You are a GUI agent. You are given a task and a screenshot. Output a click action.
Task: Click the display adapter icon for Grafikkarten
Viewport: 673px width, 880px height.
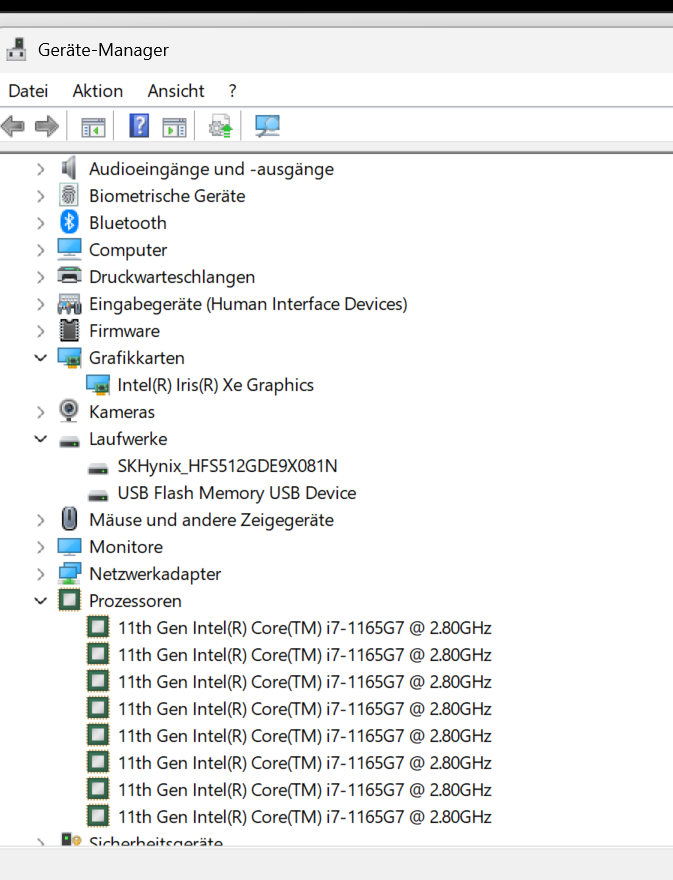(x=69, y=358)
